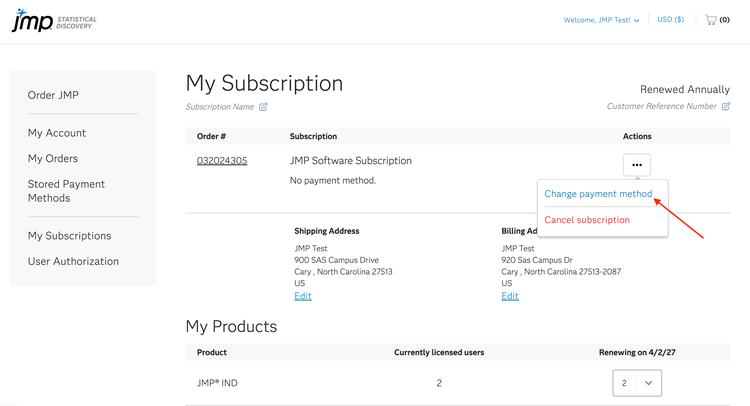Open My Subscriptions in sidebar

[69, 236]
